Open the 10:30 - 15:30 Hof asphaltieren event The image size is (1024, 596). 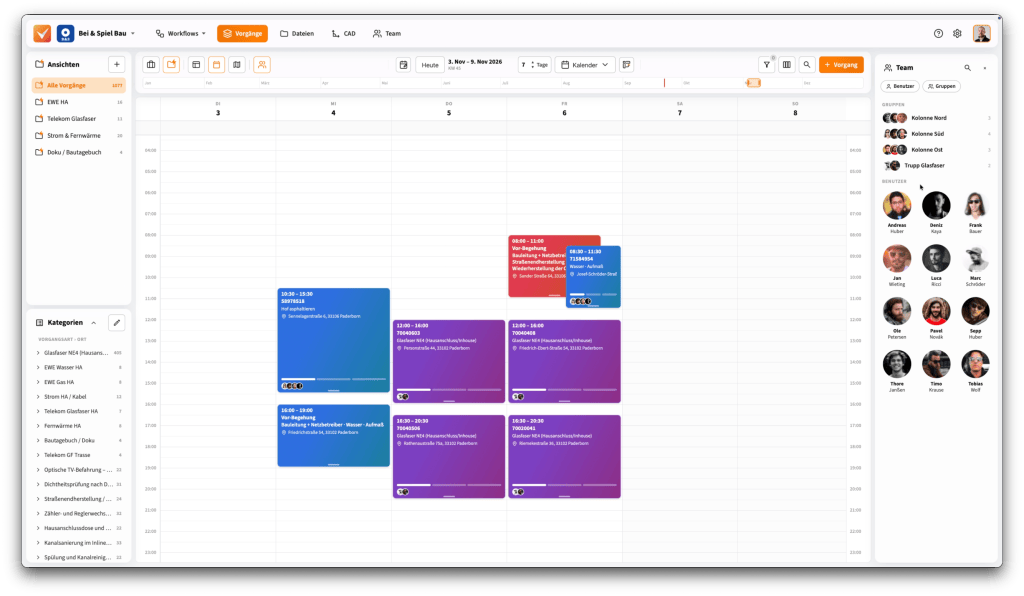334,340
